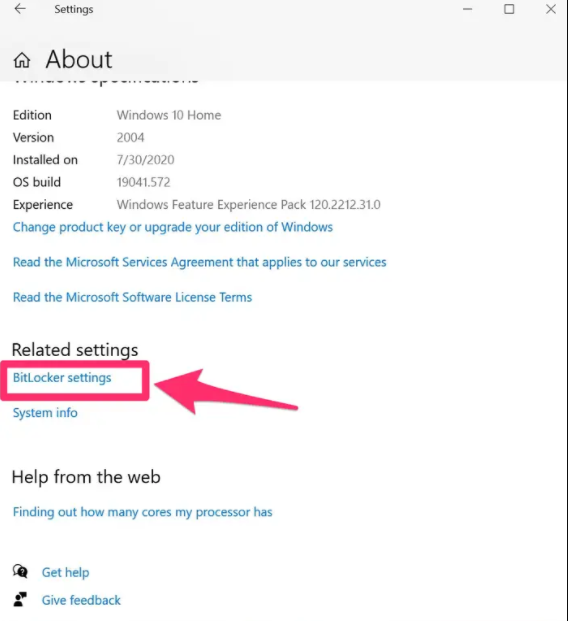Screen dimensions: 568x621
Task: Minimize the Settings window
Action: (x=467, y=9)
